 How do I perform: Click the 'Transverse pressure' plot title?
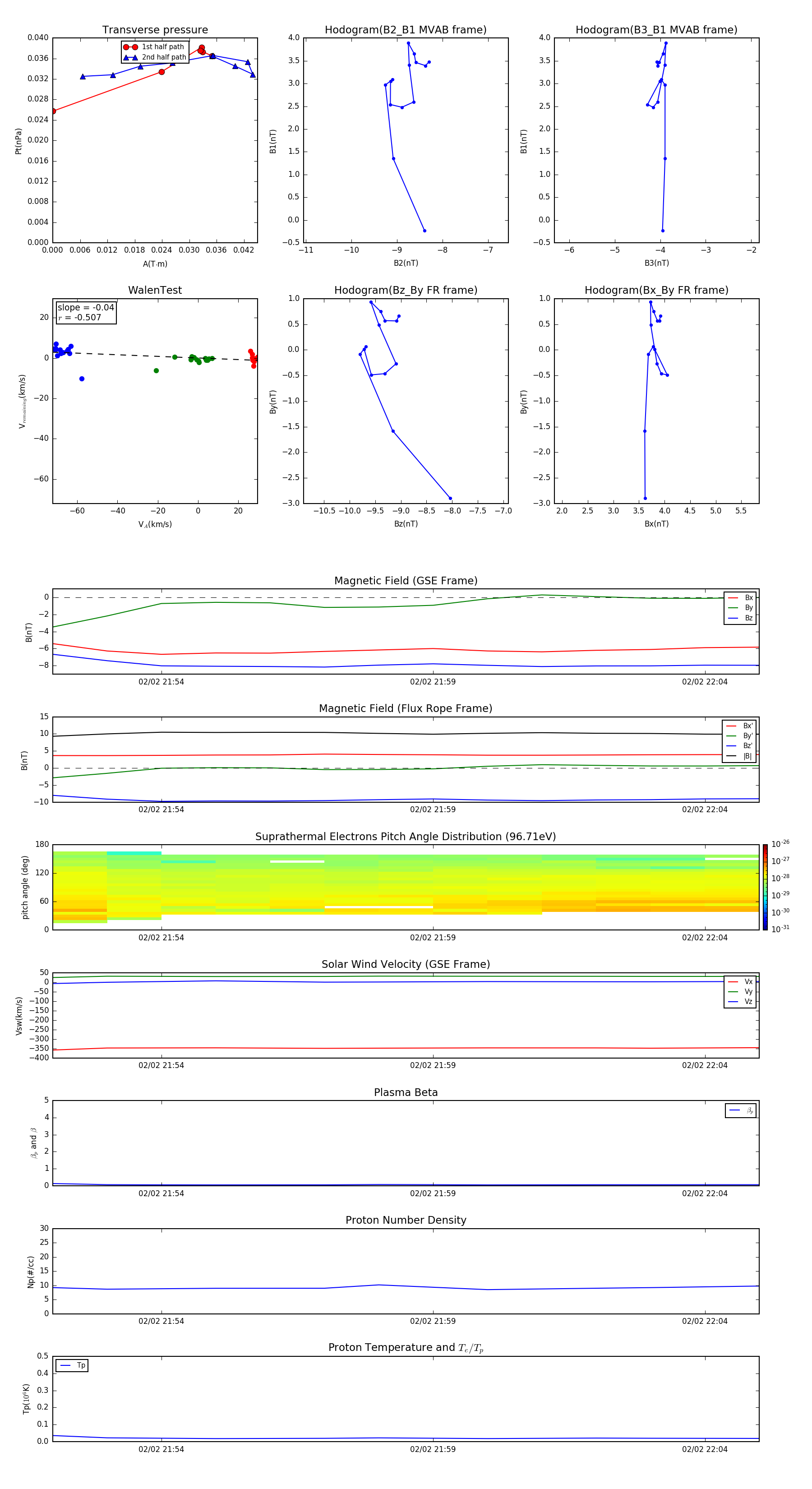pos(155,30)
